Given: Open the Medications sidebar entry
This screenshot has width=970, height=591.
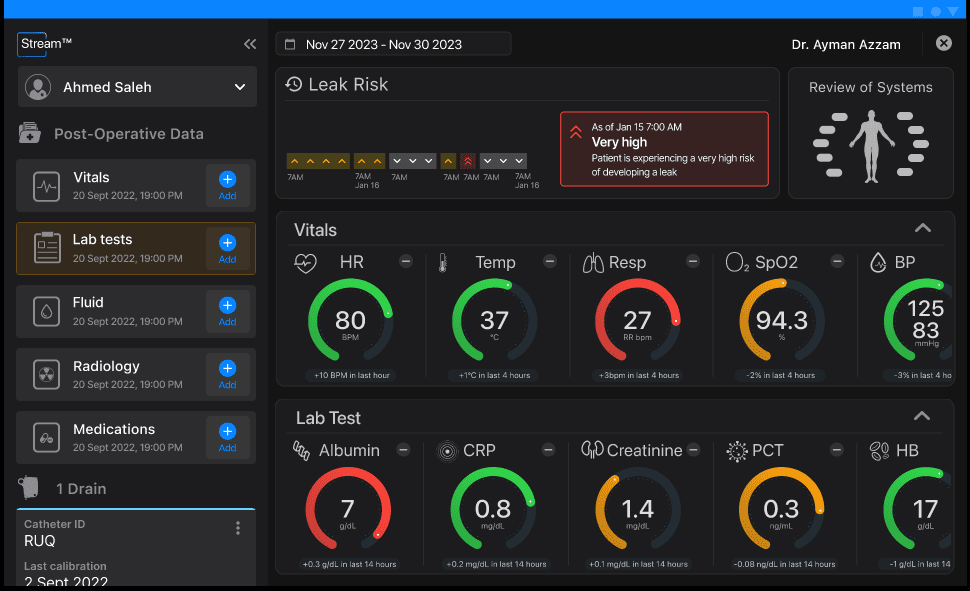Looking at the screenshot, I should 135,438.
